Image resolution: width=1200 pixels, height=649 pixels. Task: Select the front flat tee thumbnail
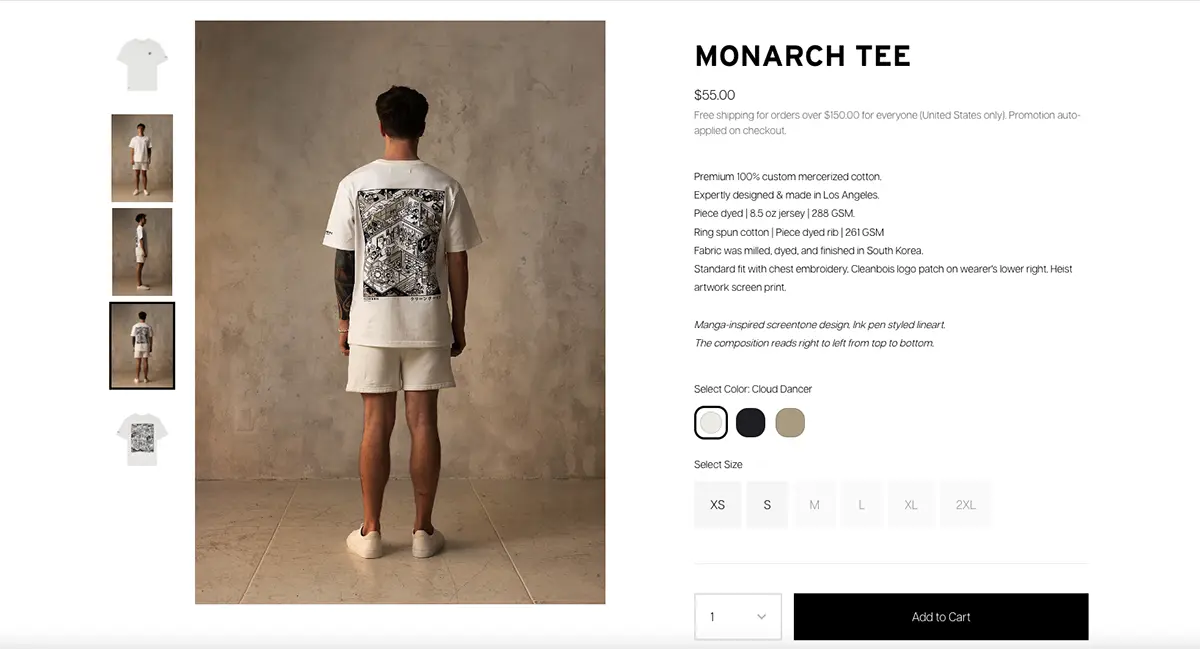pyautogui.click(x=142, y=63)
